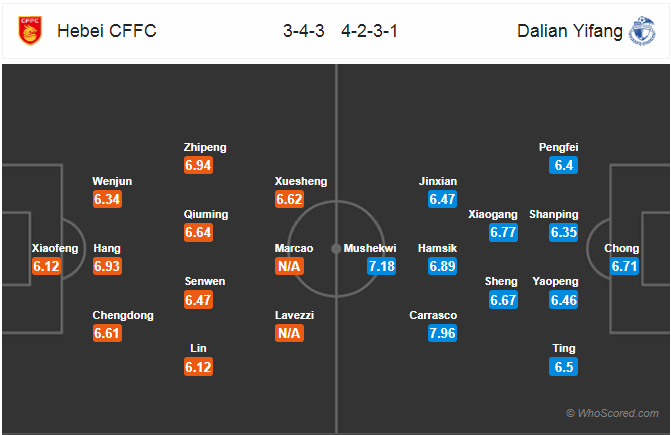Image resolution: width=671 pixels, height=435 pixels.
Task: Click Chengdong's player name
Action: click(x=123, y=315)
